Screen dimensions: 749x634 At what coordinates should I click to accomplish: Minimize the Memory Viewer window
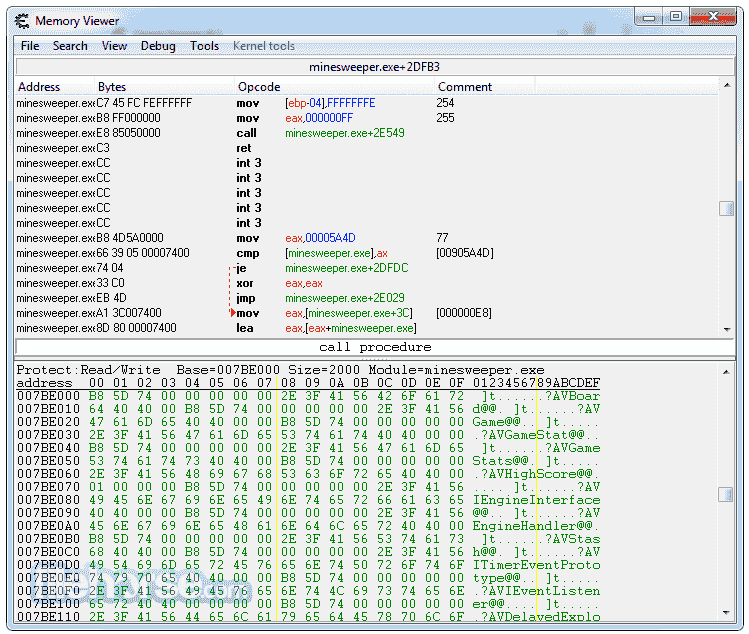click(x=650, y=16)
